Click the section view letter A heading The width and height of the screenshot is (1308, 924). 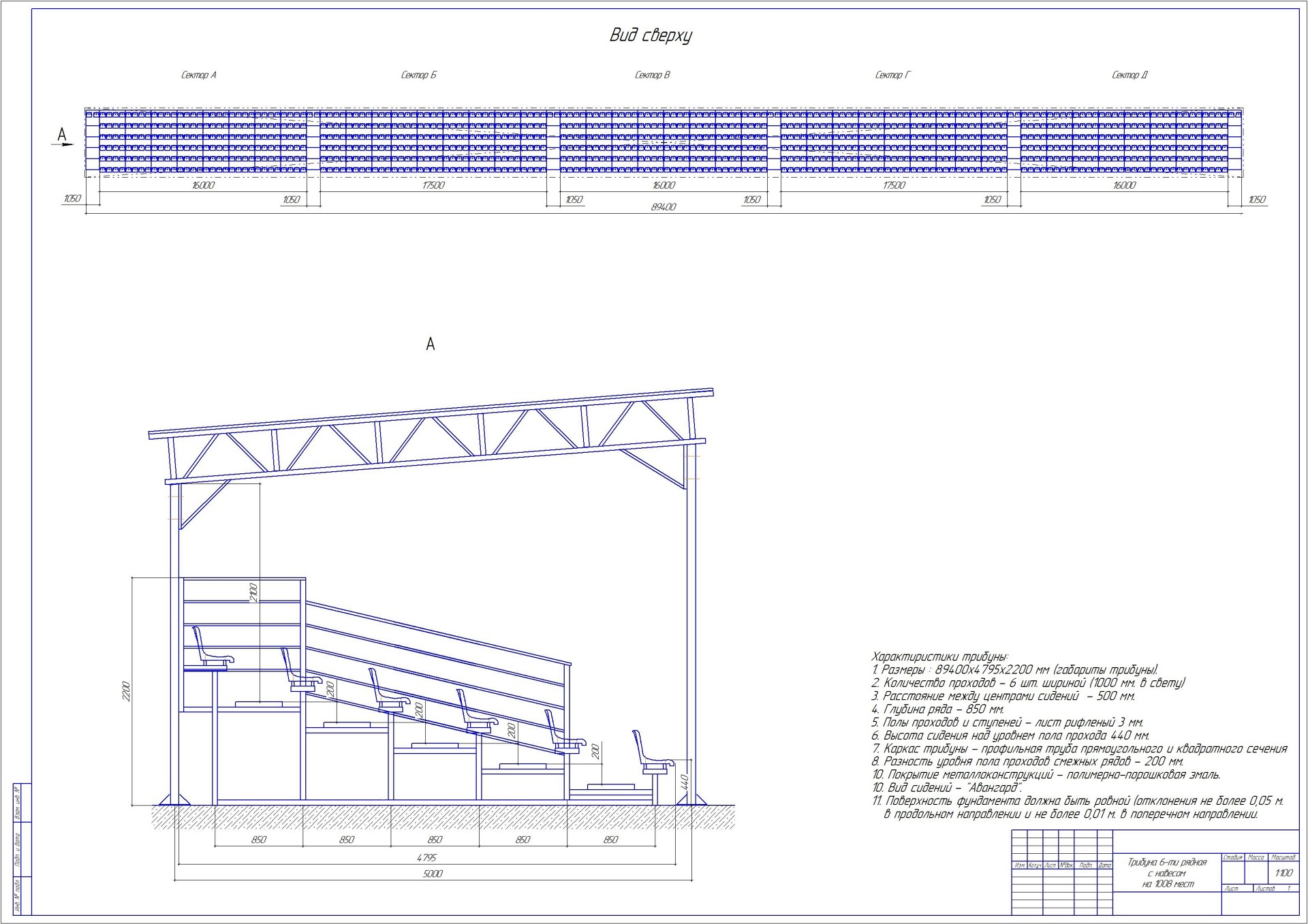(430, 345)
